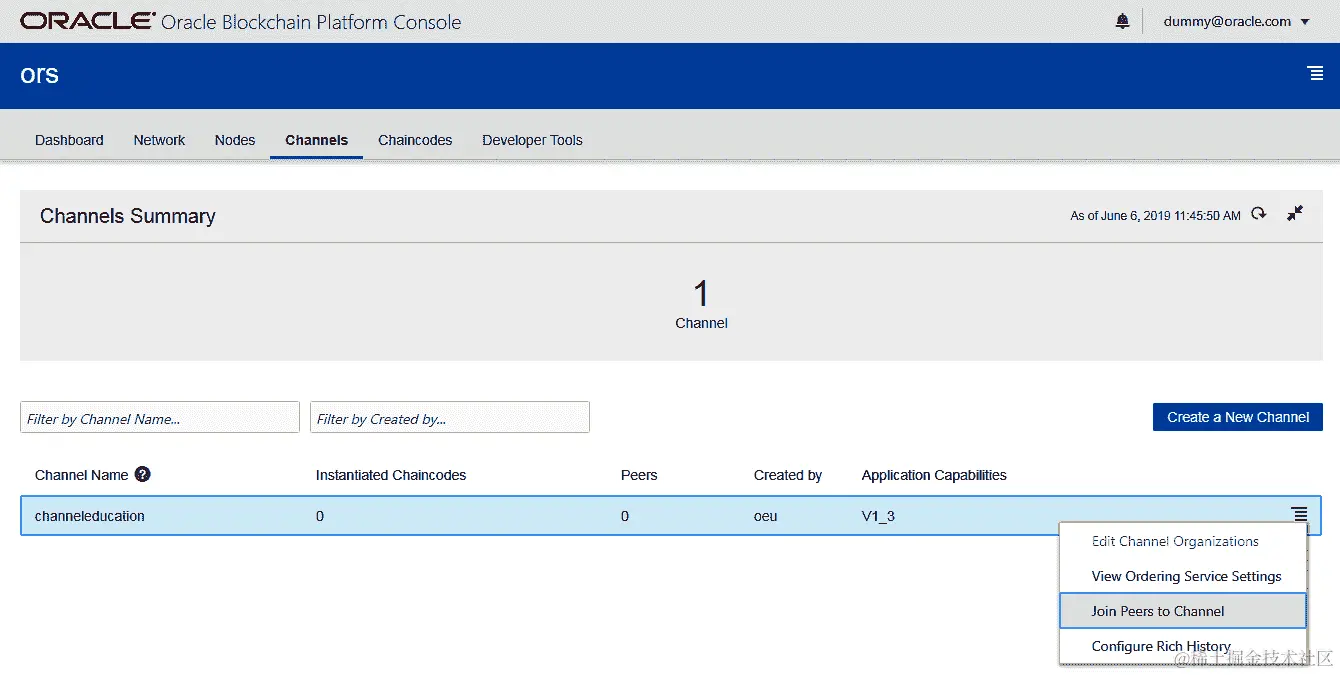Open the channeleducation row actions menu icon

coord(1299,514)
